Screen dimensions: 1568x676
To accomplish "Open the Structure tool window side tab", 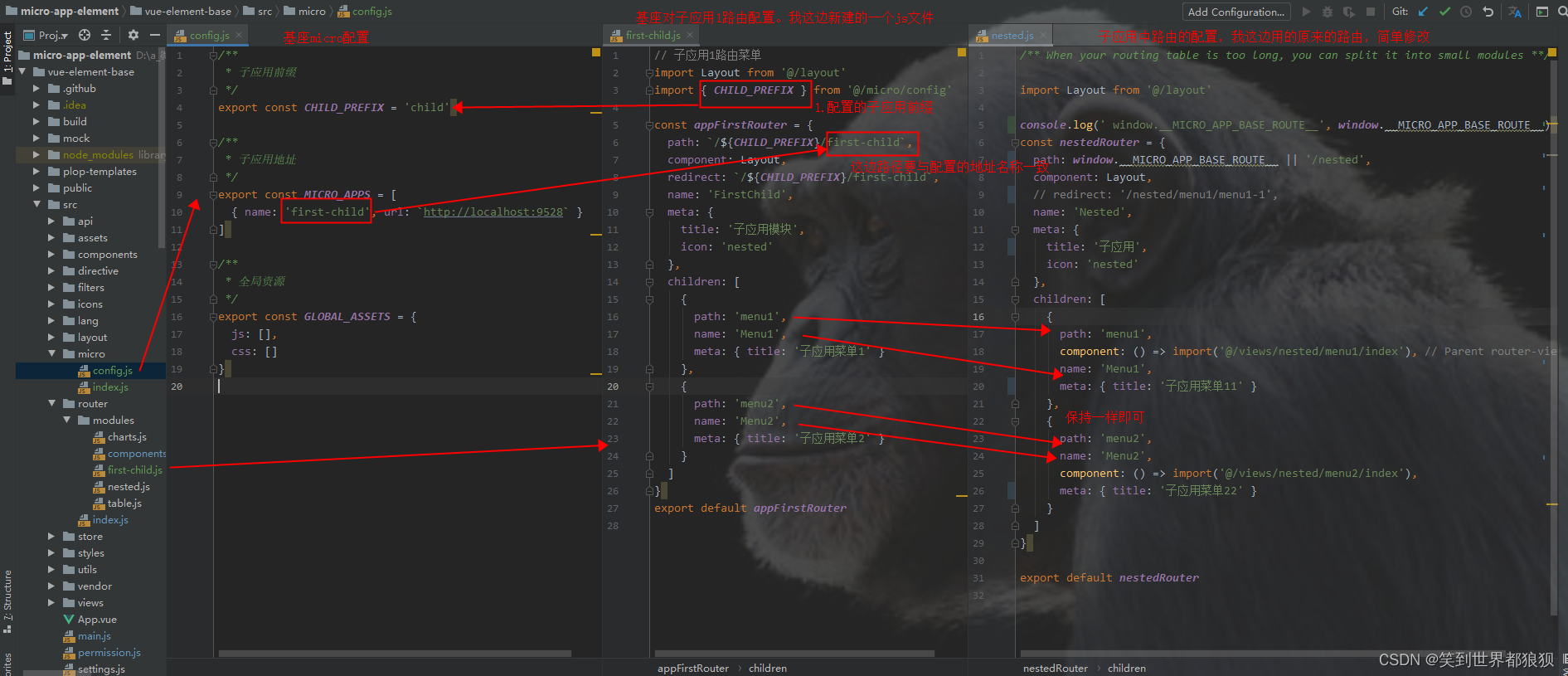I will point(7,601).
